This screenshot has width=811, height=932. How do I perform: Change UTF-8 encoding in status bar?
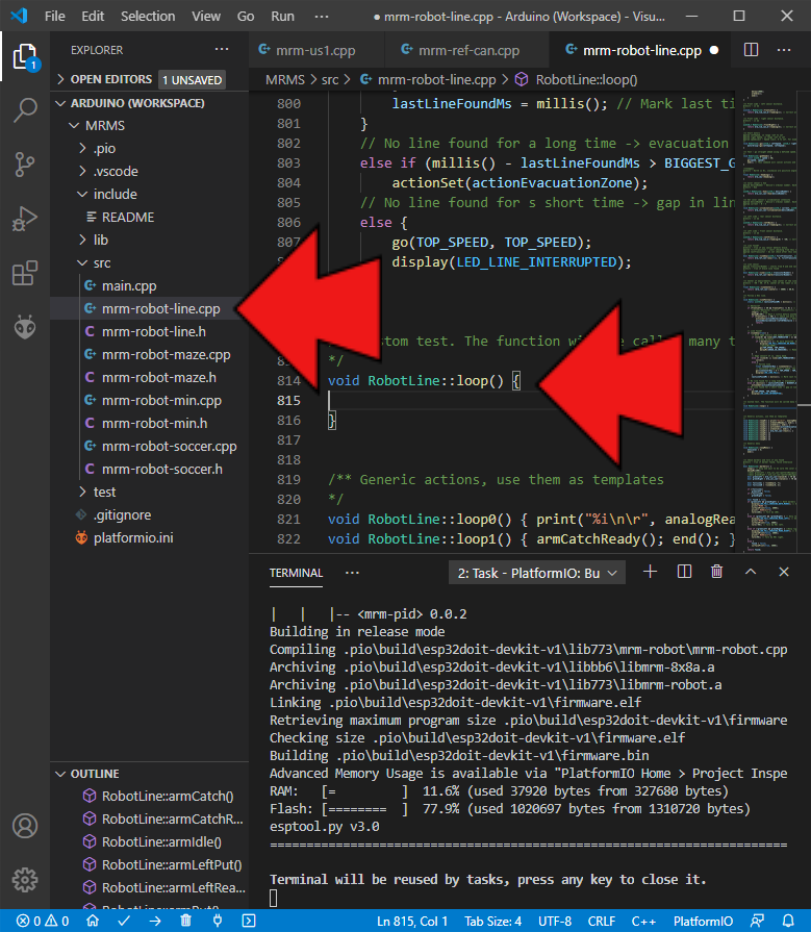pos(555,921)
